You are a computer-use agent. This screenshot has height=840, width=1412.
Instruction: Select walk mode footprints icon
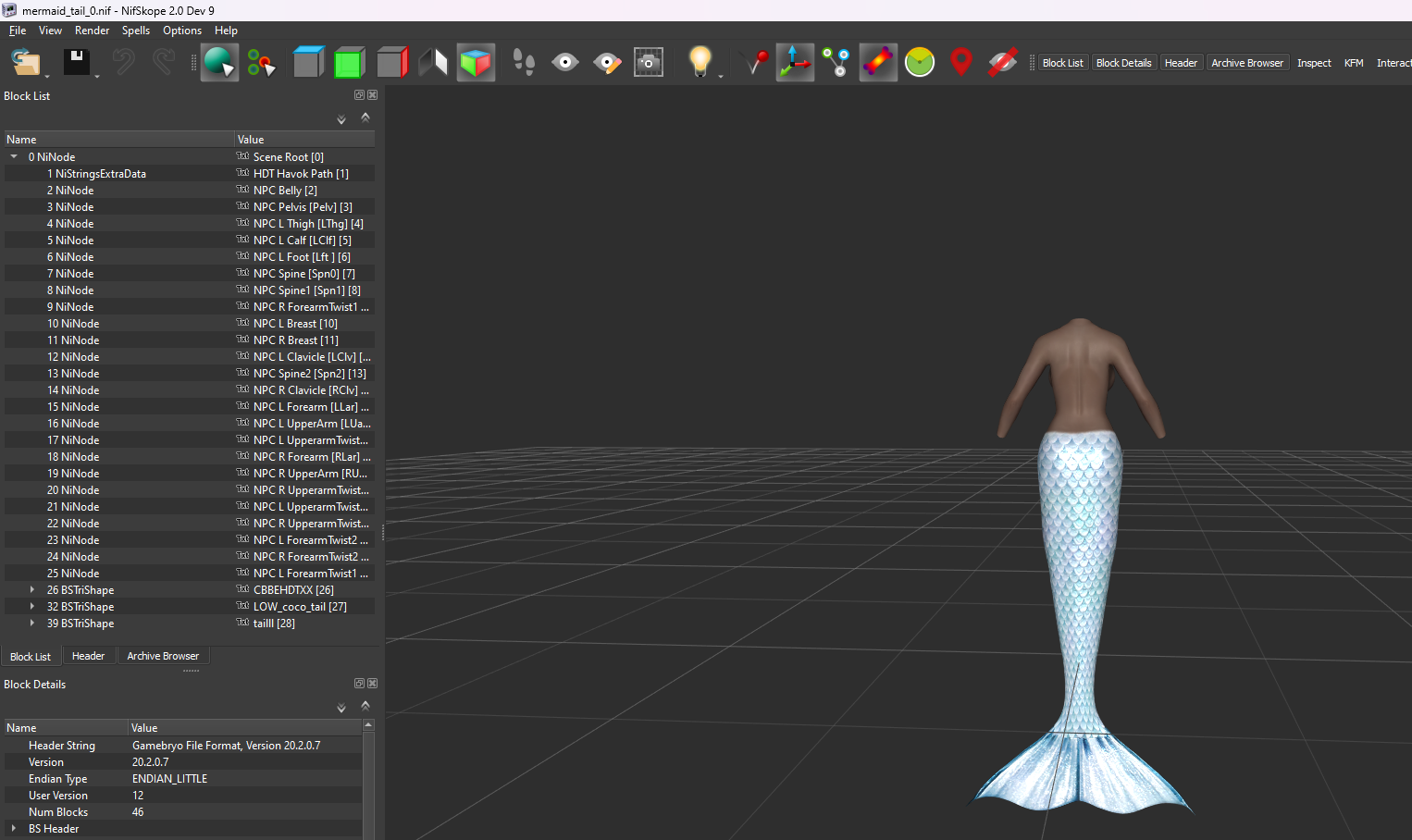tap(524, 63)
